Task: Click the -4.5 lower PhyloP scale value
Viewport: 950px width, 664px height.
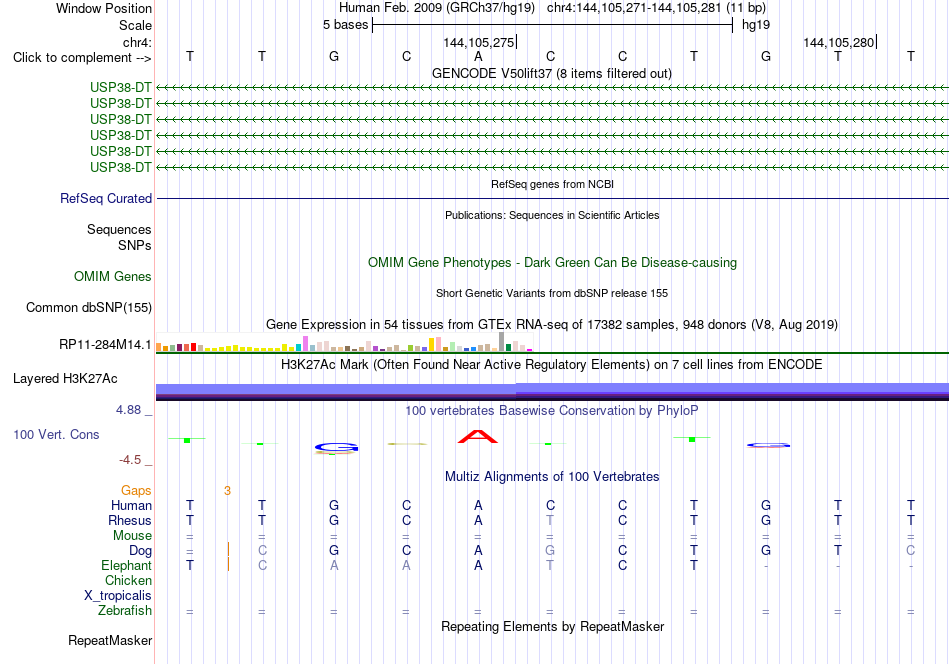Action: pyautogui.click(x=130, y=460)
